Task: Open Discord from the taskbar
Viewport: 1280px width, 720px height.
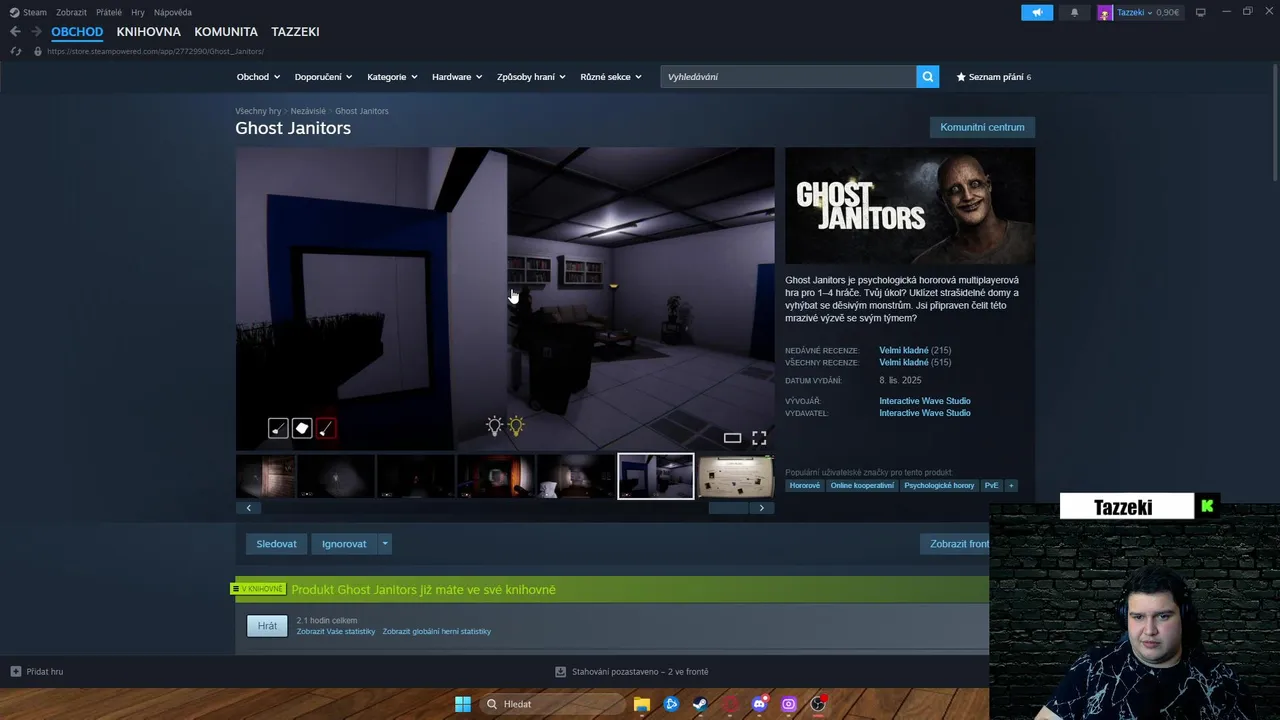Action: point(759,704)
